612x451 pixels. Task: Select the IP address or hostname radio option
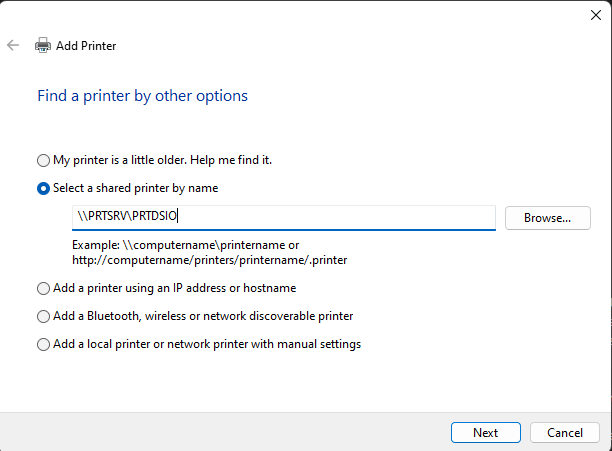43,288
